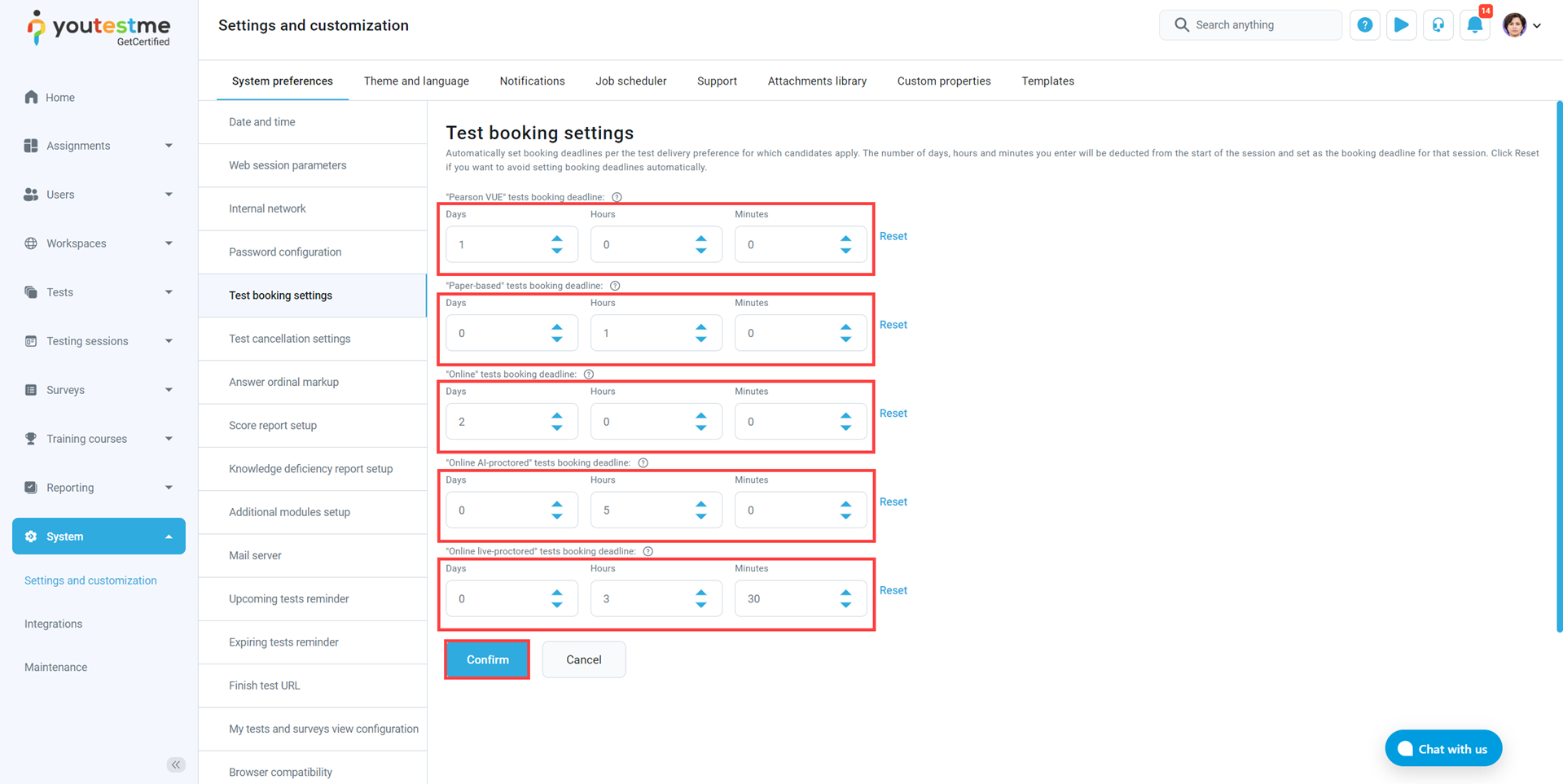
Task: Collapse the left sidebar with double-chevron
Action: pos(176,764)
